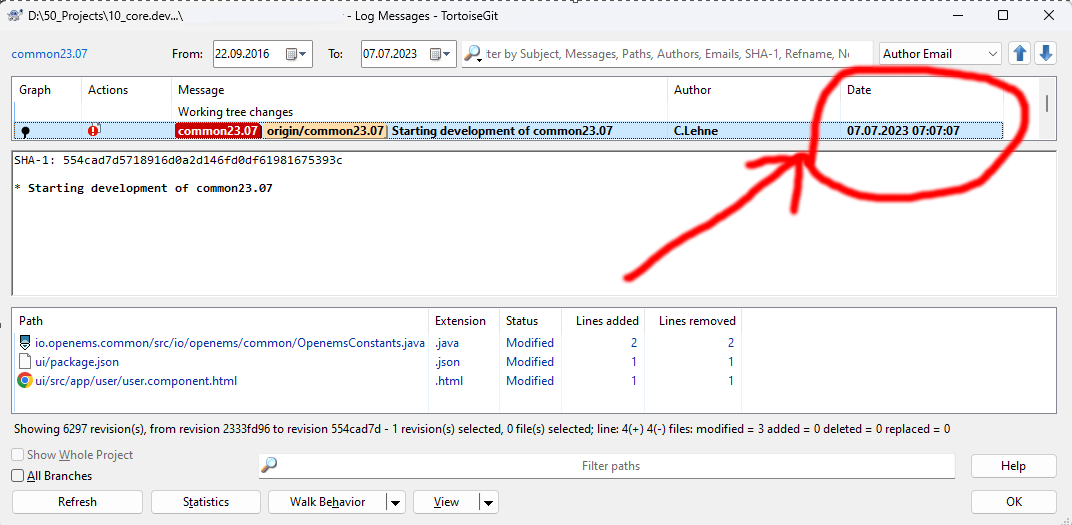Click the Modified status of package.json
The image size is (1072, 525).
(x=530, y=362)
